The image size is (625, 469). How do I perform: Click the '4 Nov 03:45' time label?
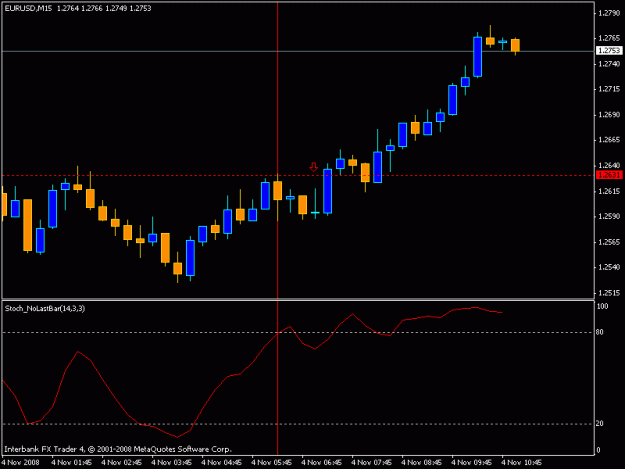tap(171, 463)
